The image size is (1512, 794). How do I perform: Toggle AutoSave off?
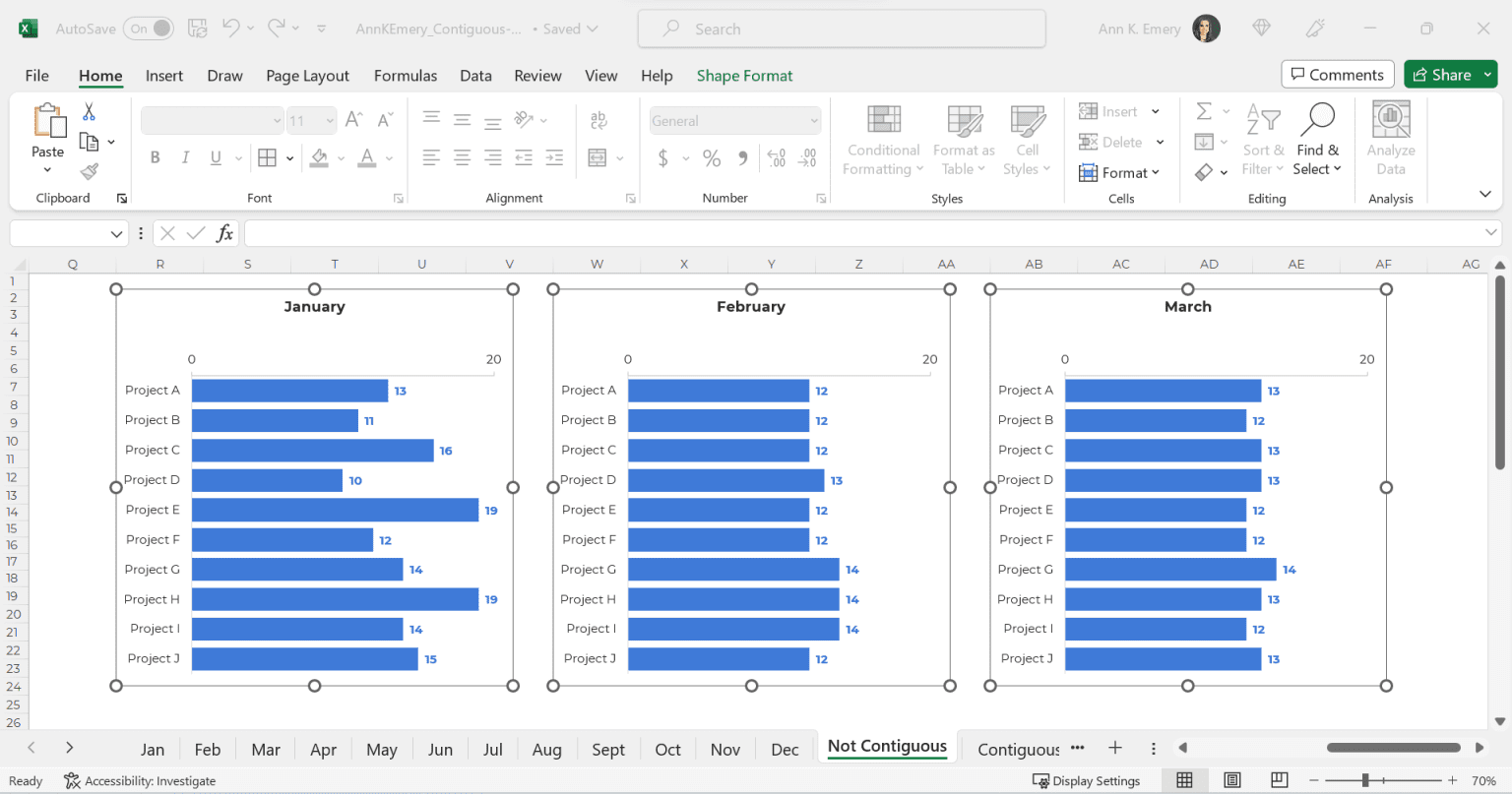[149, 29]
